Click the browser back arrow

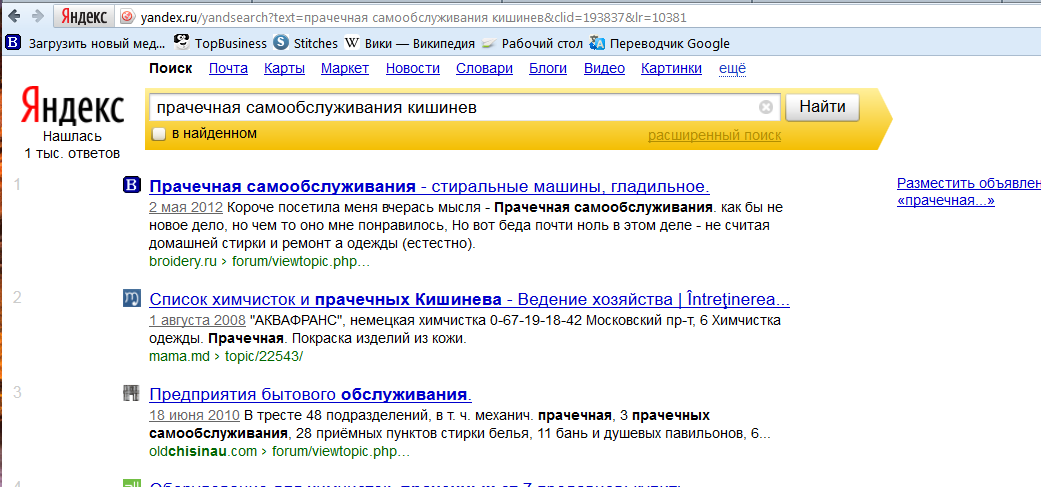(x=16, y=17)
